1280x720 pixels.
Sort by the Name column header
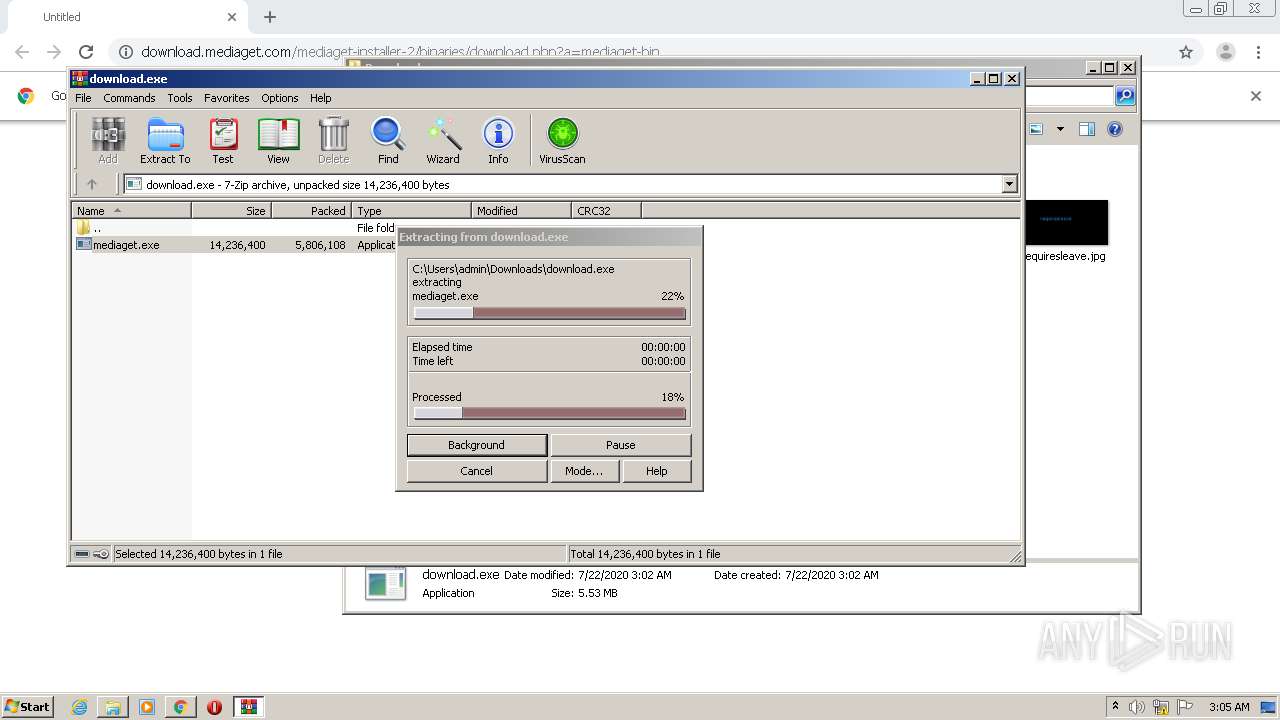(x=131, y=210)
